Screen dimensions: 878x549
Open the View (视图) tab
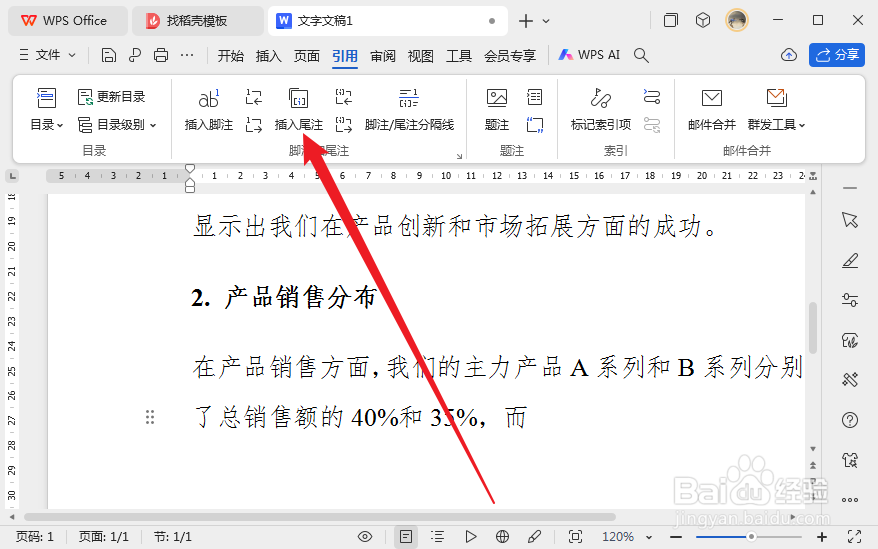[x=421, y=55]
